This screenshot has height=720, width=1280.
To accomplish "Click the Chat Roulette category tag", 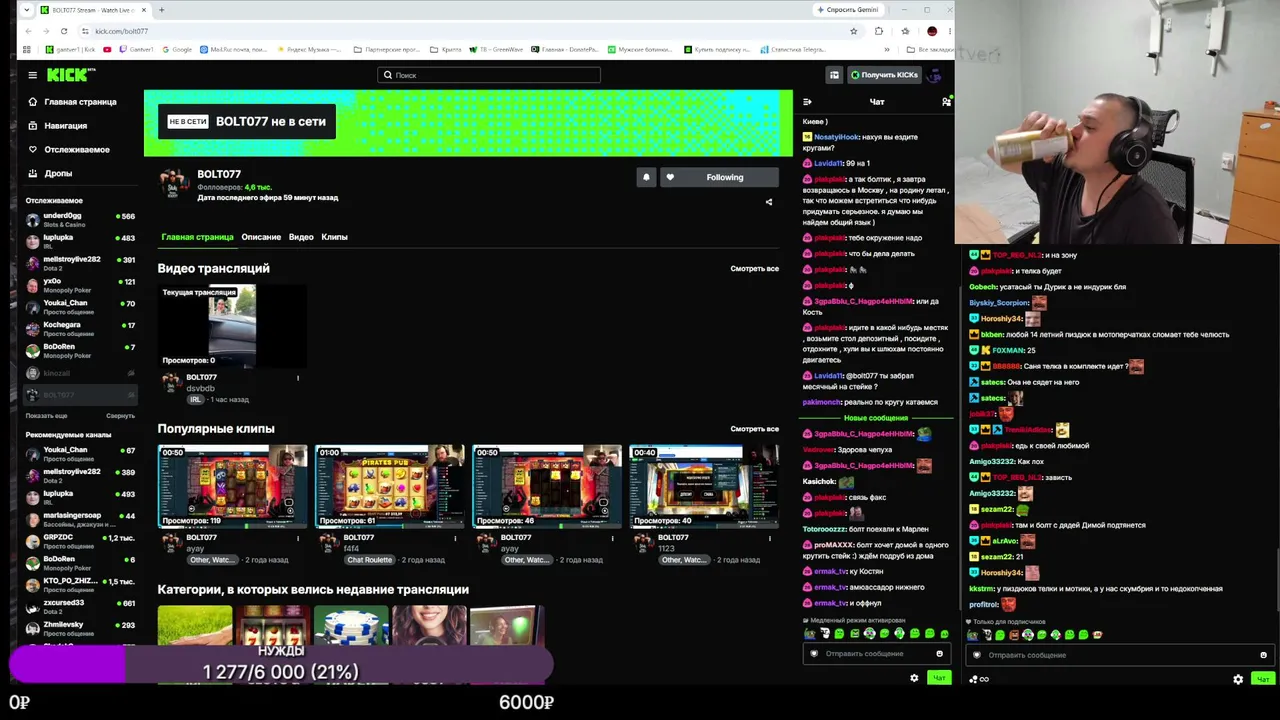I will 370,560.
